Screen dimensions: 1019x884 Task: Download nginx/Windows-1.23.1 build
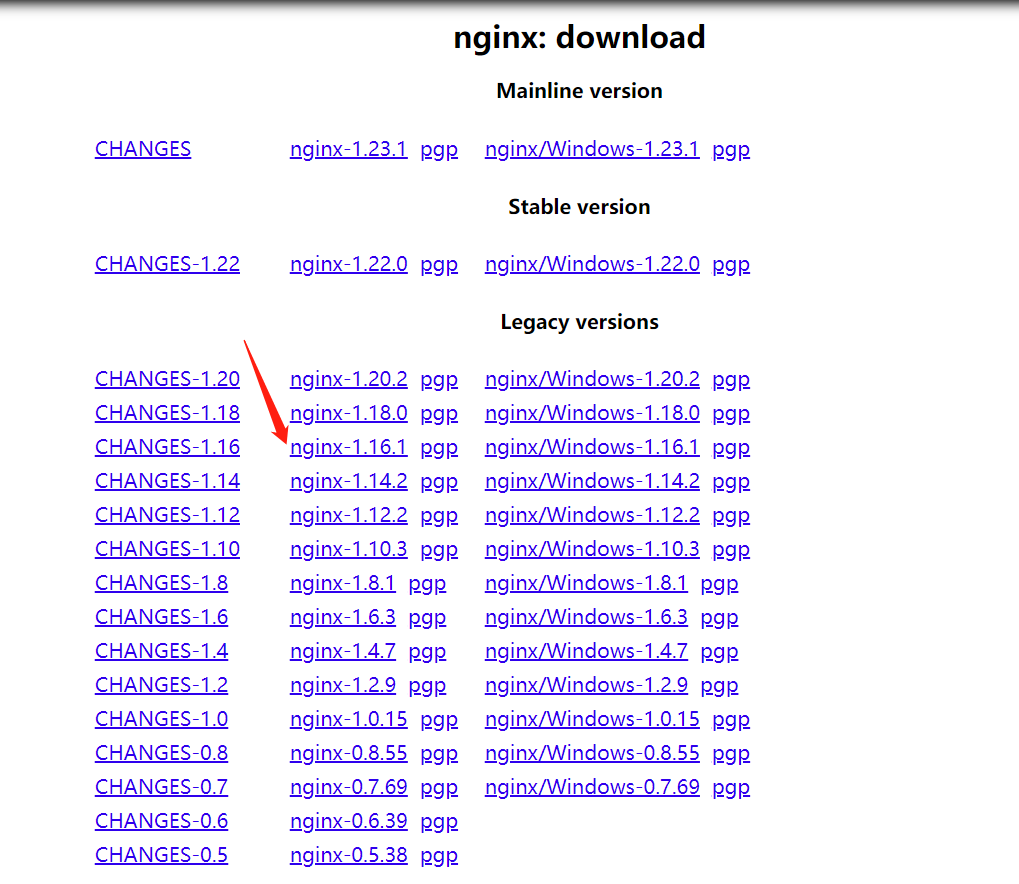point(592,149)
